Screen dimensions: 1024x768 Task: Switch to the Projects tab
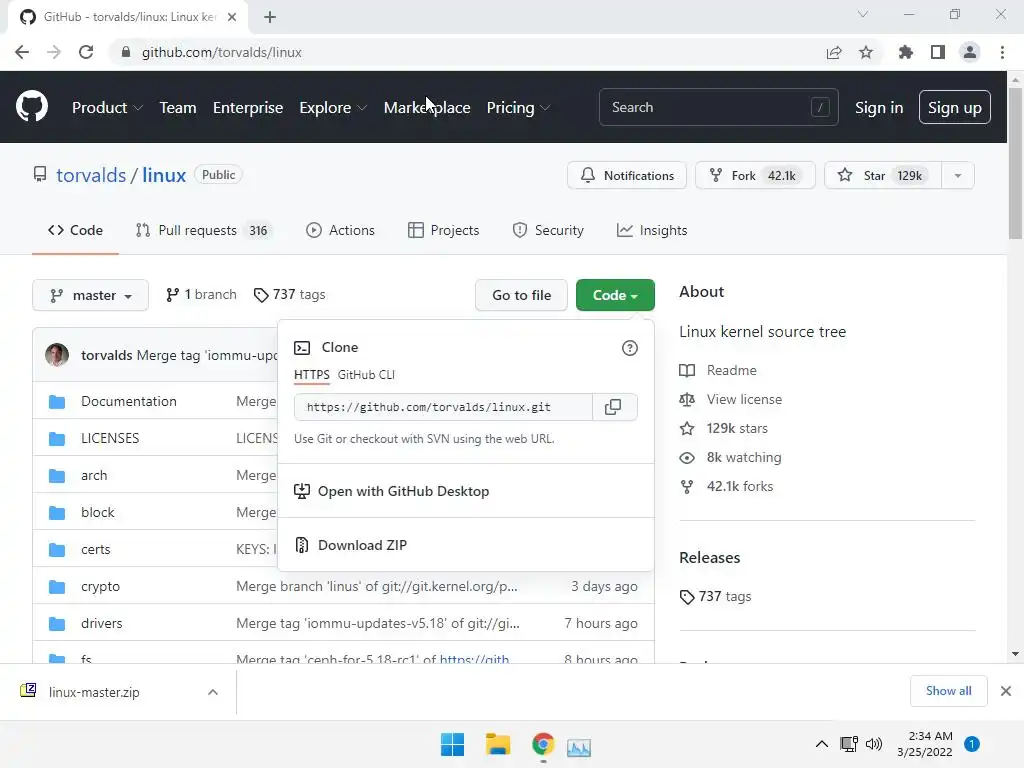click(x=443, y=231)
